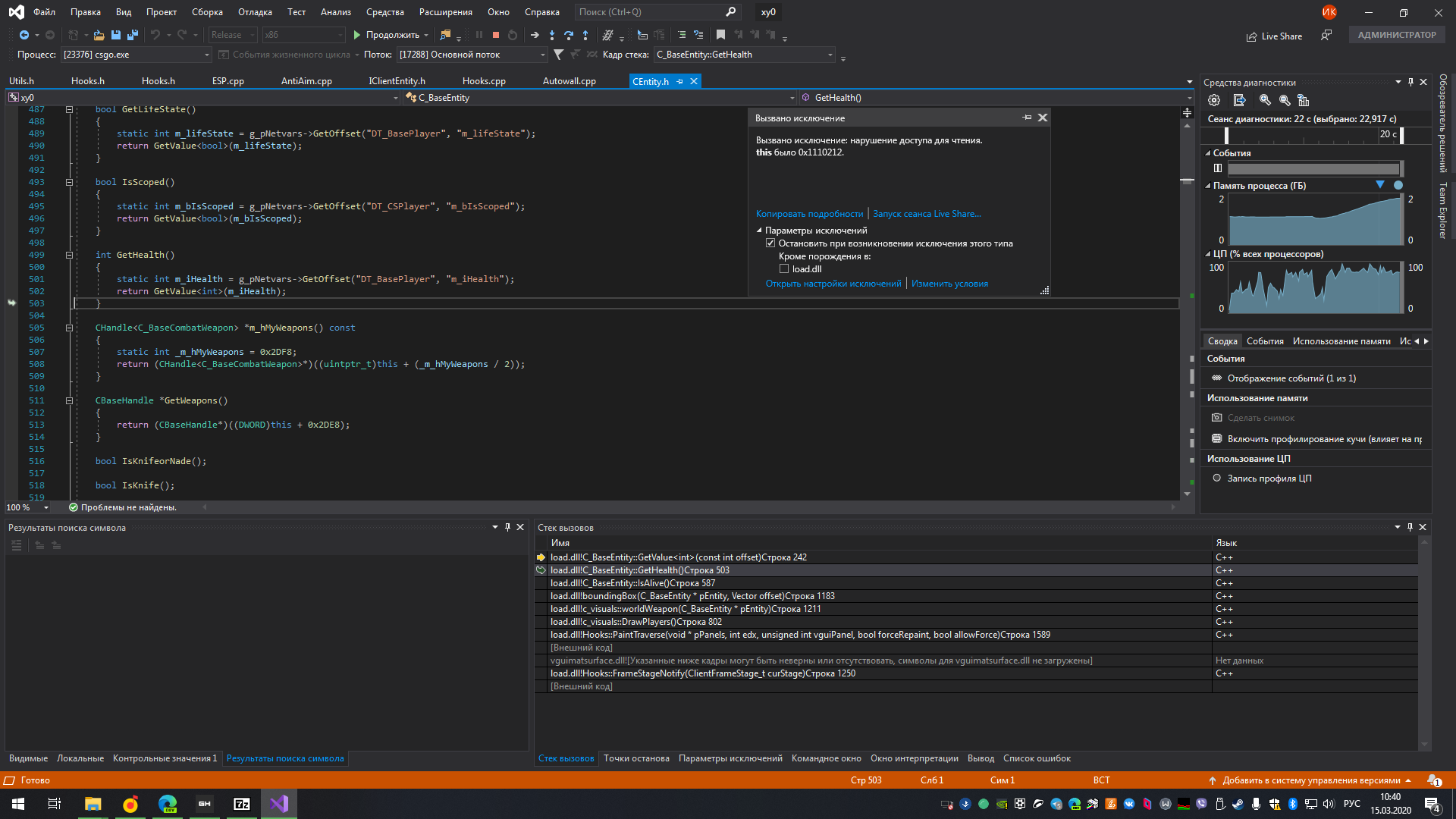Click the Restart debugging icon
Viewport: 1456px width, 819px height.
(x=513, y=35)
